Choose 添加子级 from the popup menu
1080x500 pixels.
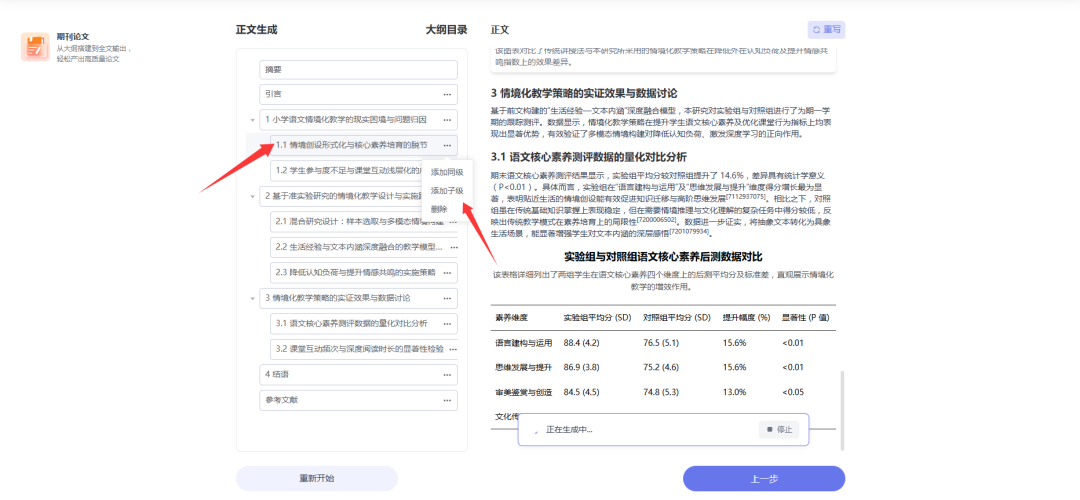(x=446, y=191)
